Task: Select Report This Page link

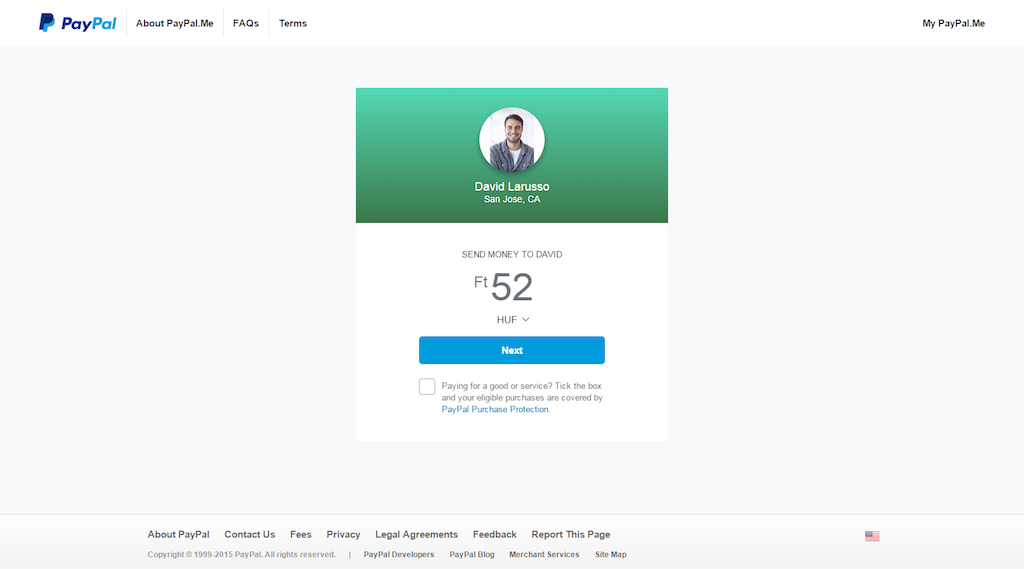Action: tap(570, 534)
